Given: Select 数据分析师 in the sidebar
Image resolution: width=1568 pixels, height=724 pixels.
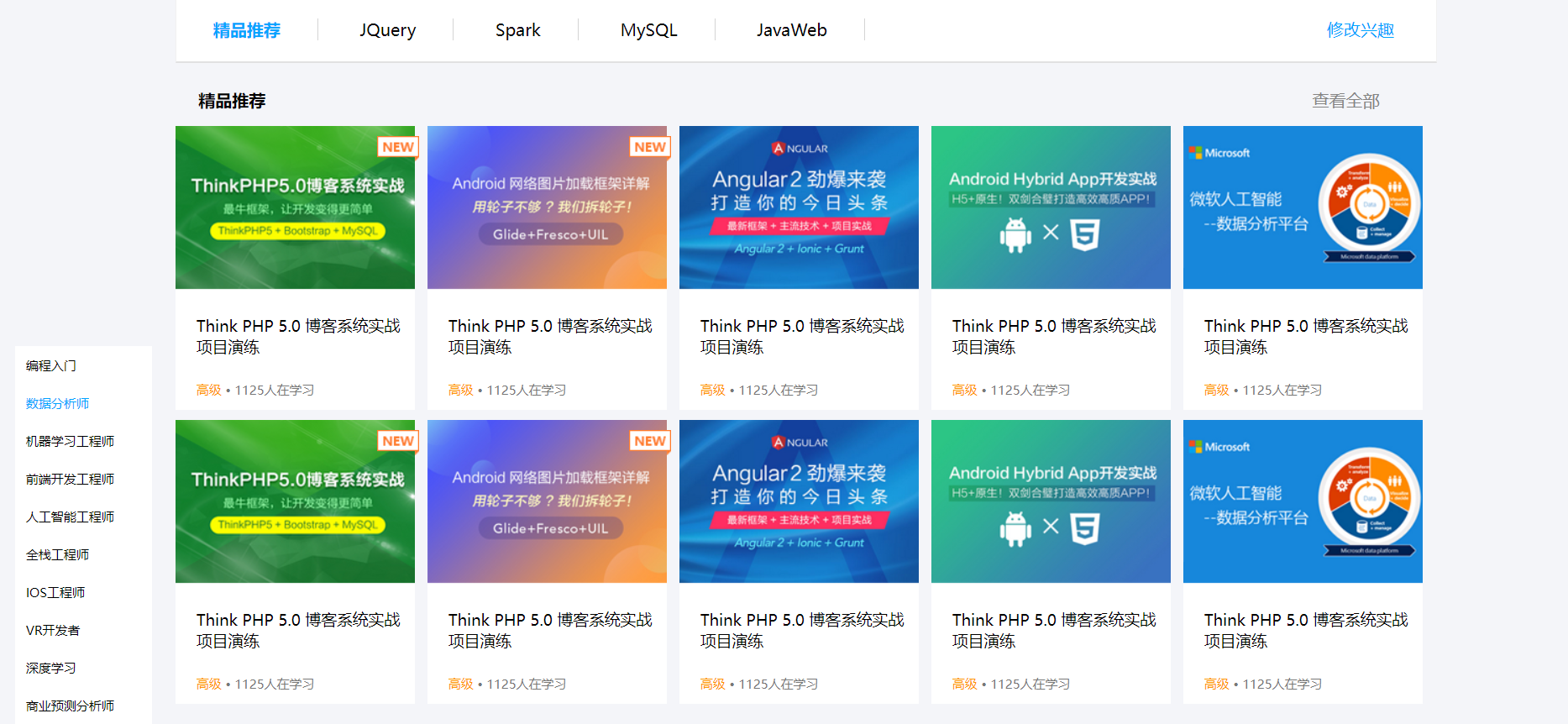Looking at the screenshot, I should click(57, 403).
